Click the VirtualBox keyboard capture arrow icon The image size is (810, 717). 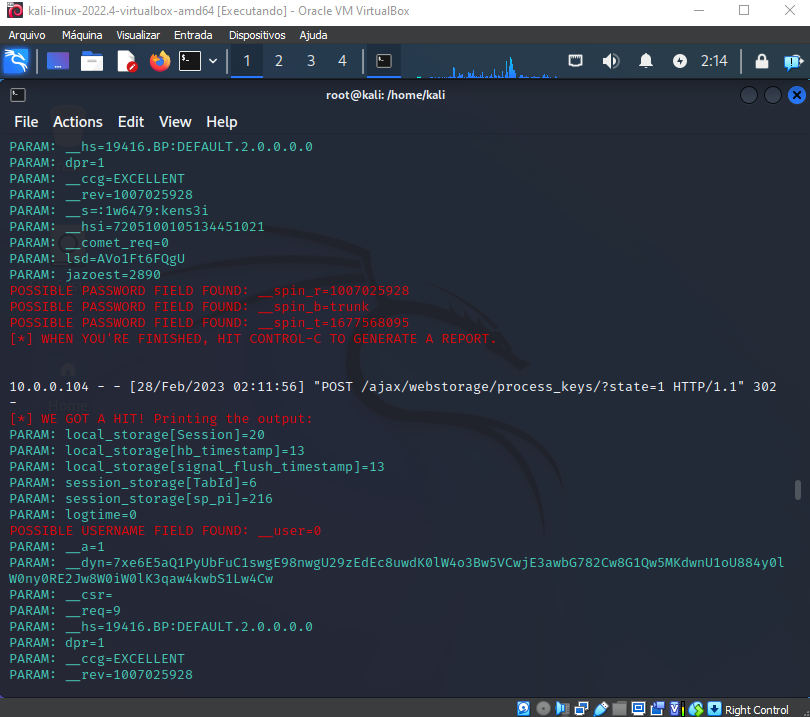(714, 709)
